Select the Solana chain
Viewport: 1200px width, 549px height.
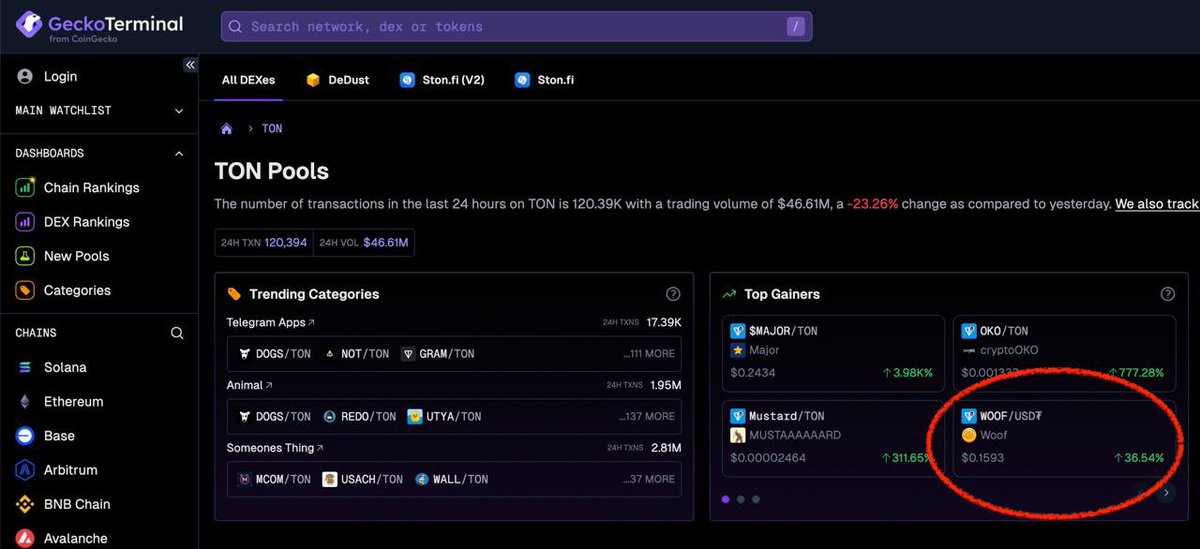[x=51, y=367]
